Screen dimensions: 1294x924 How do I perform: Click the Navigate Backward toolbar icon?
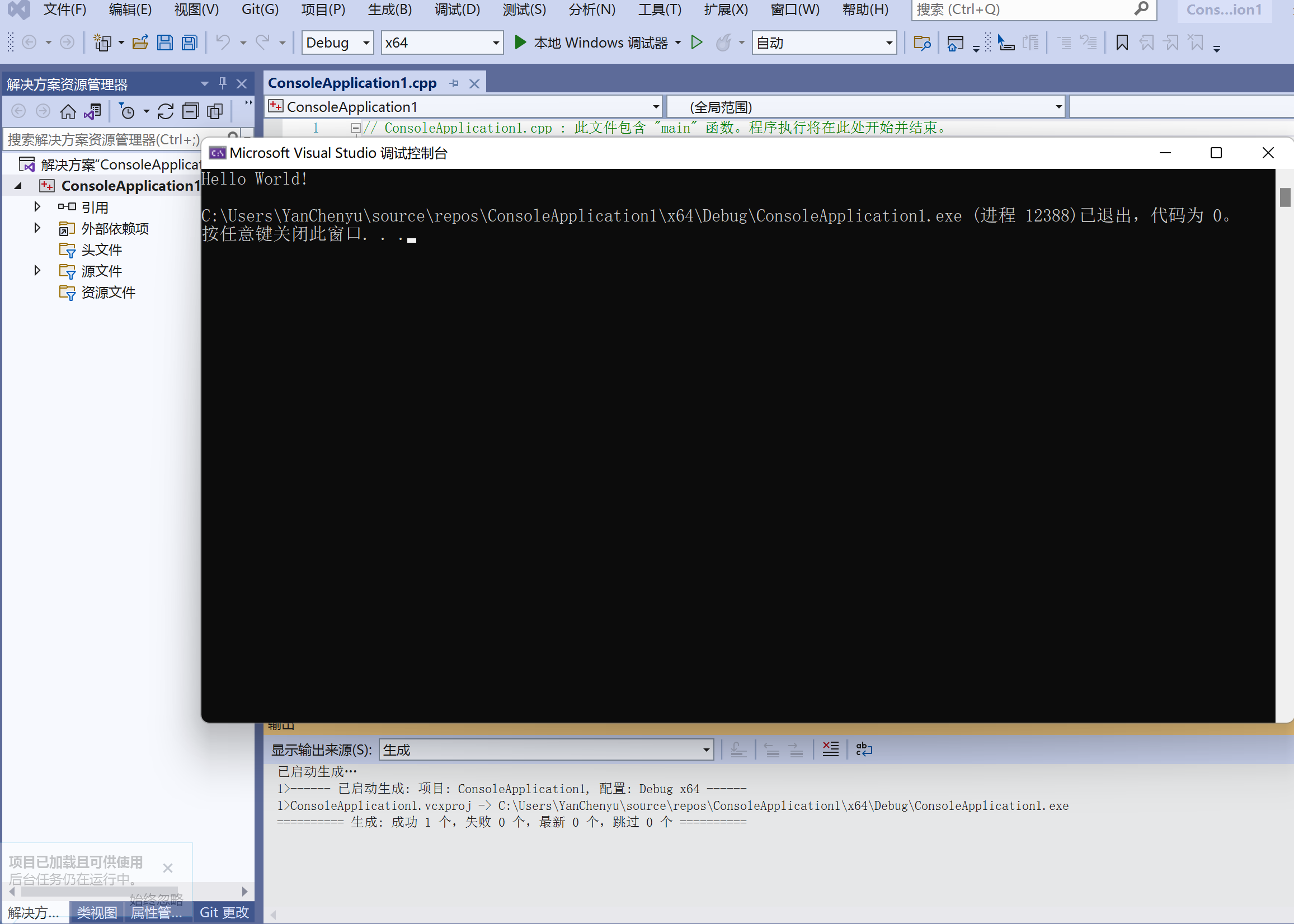29,42
